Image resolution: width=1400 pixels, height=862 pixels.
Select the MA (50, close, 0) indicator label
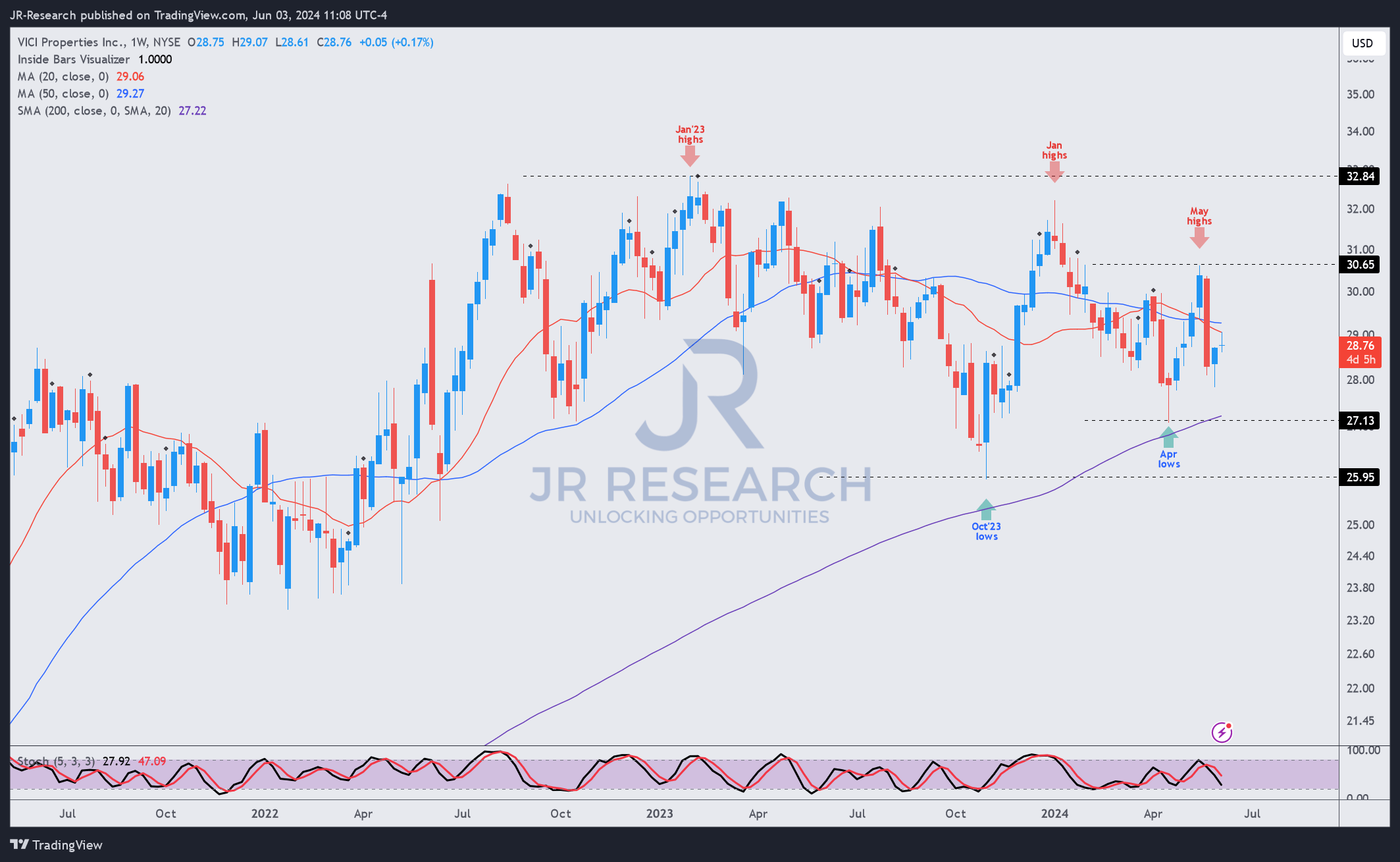click(x=63, y=94)
